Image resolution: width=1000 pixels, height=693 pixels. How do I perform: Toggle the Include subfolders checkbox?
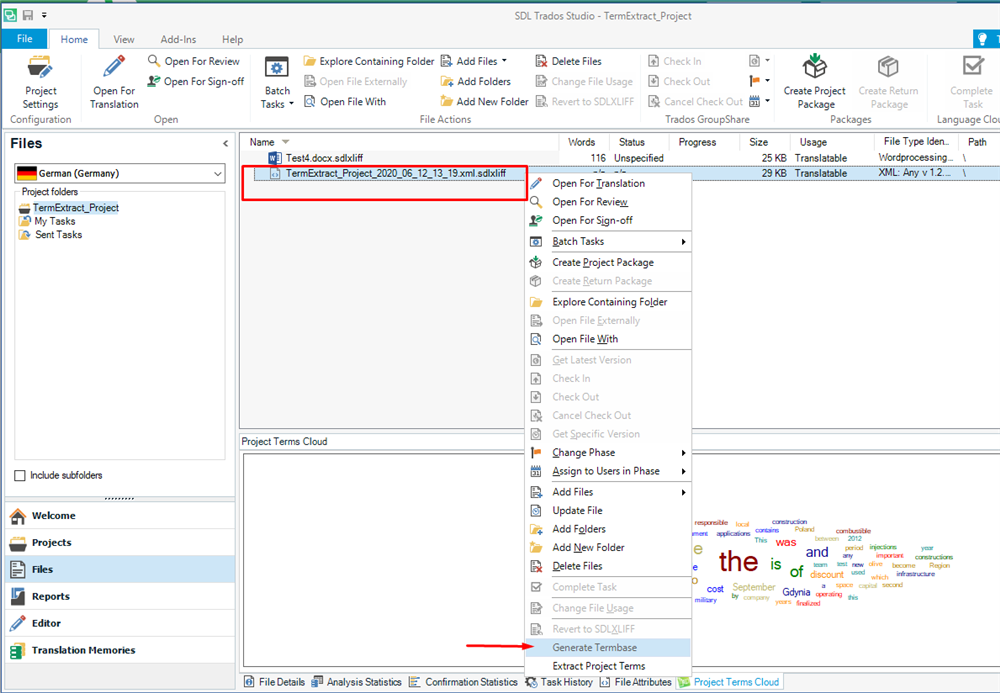tap(20, 476)
